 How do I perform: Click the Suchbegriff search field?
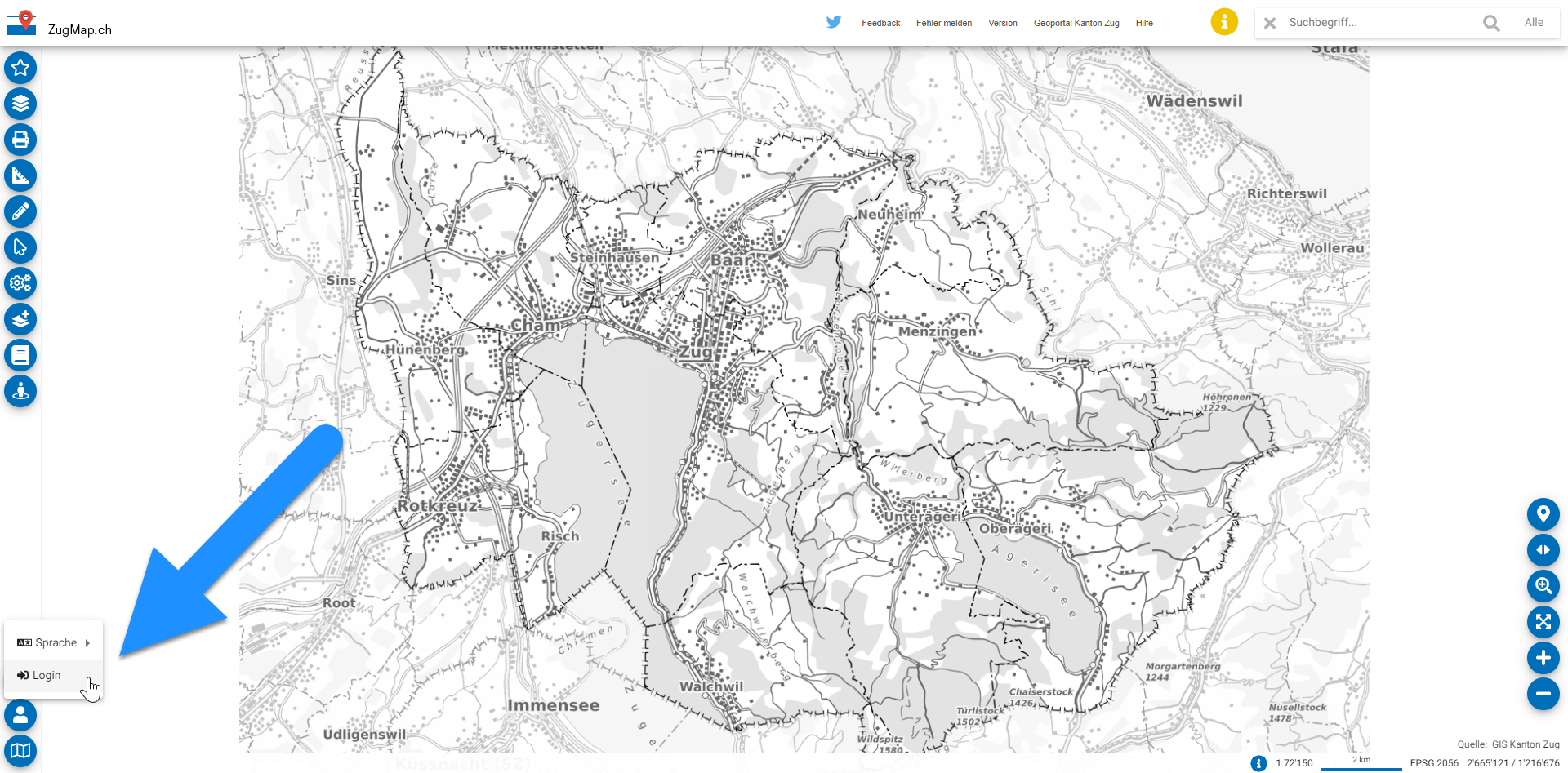click(1380, 23)
